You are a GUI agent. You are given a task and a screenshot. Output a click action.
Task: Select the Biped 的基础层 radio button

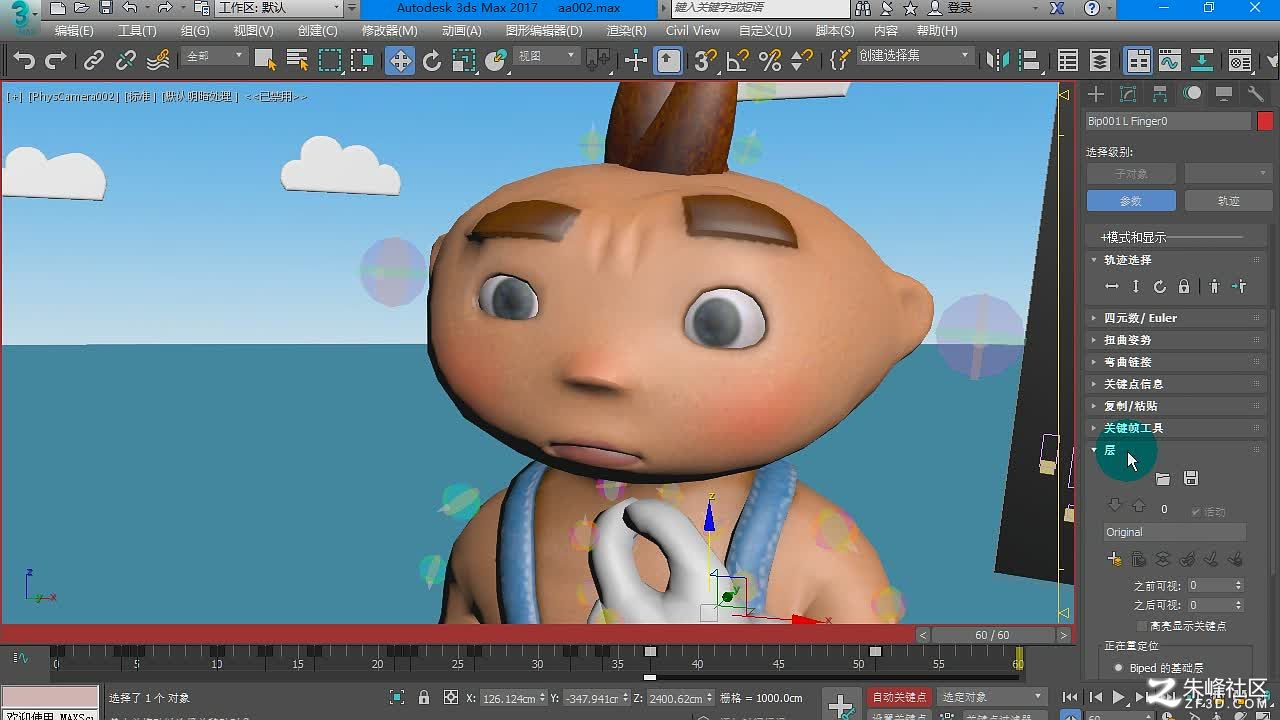click(x=1118, y=668)
